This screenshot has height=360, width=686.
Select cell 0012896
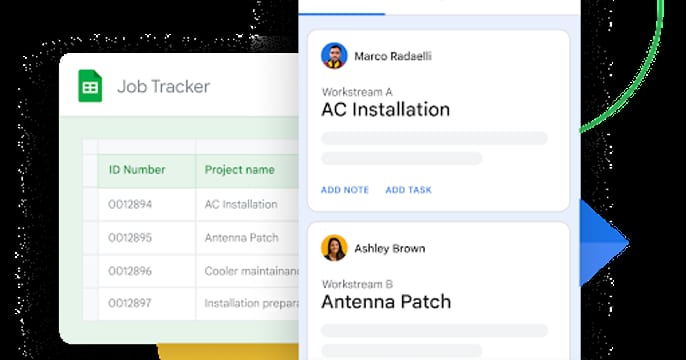(x=147, y=271)
